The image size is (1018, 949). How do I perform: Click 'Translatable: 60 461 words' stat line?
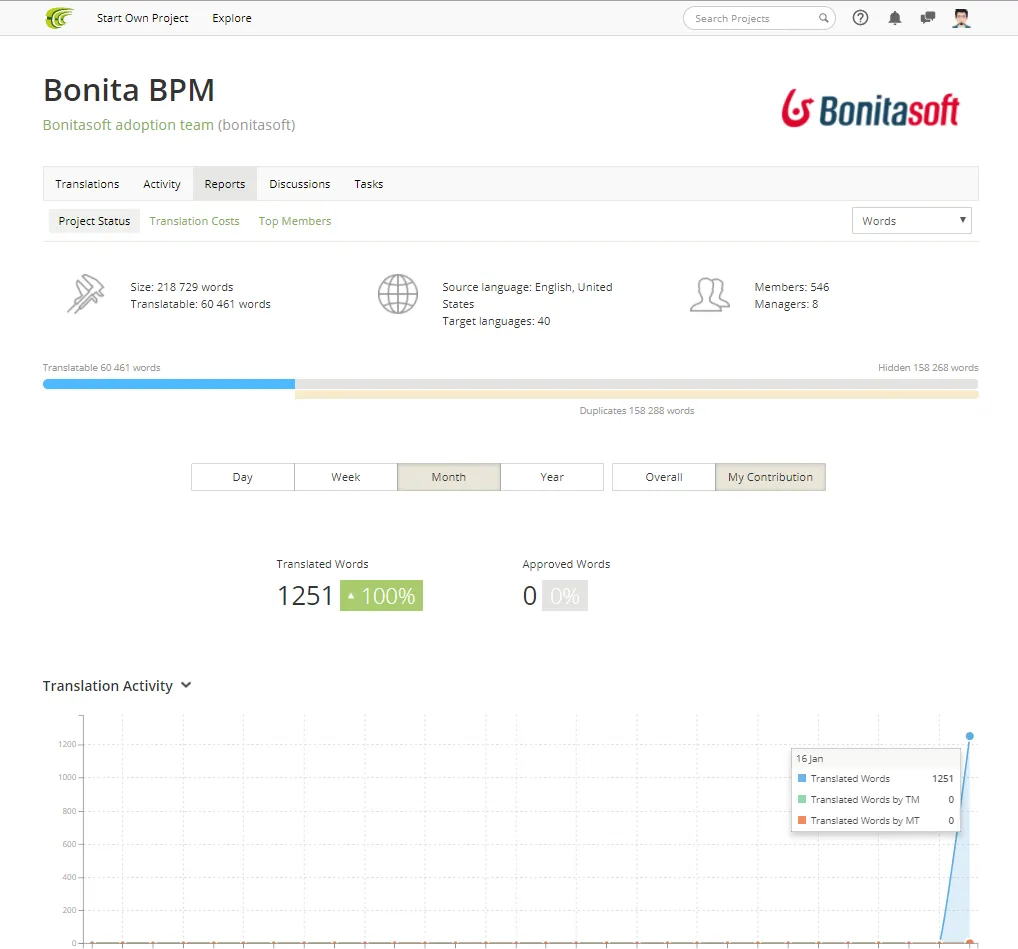pyautogui.click(x=201, y=304)
